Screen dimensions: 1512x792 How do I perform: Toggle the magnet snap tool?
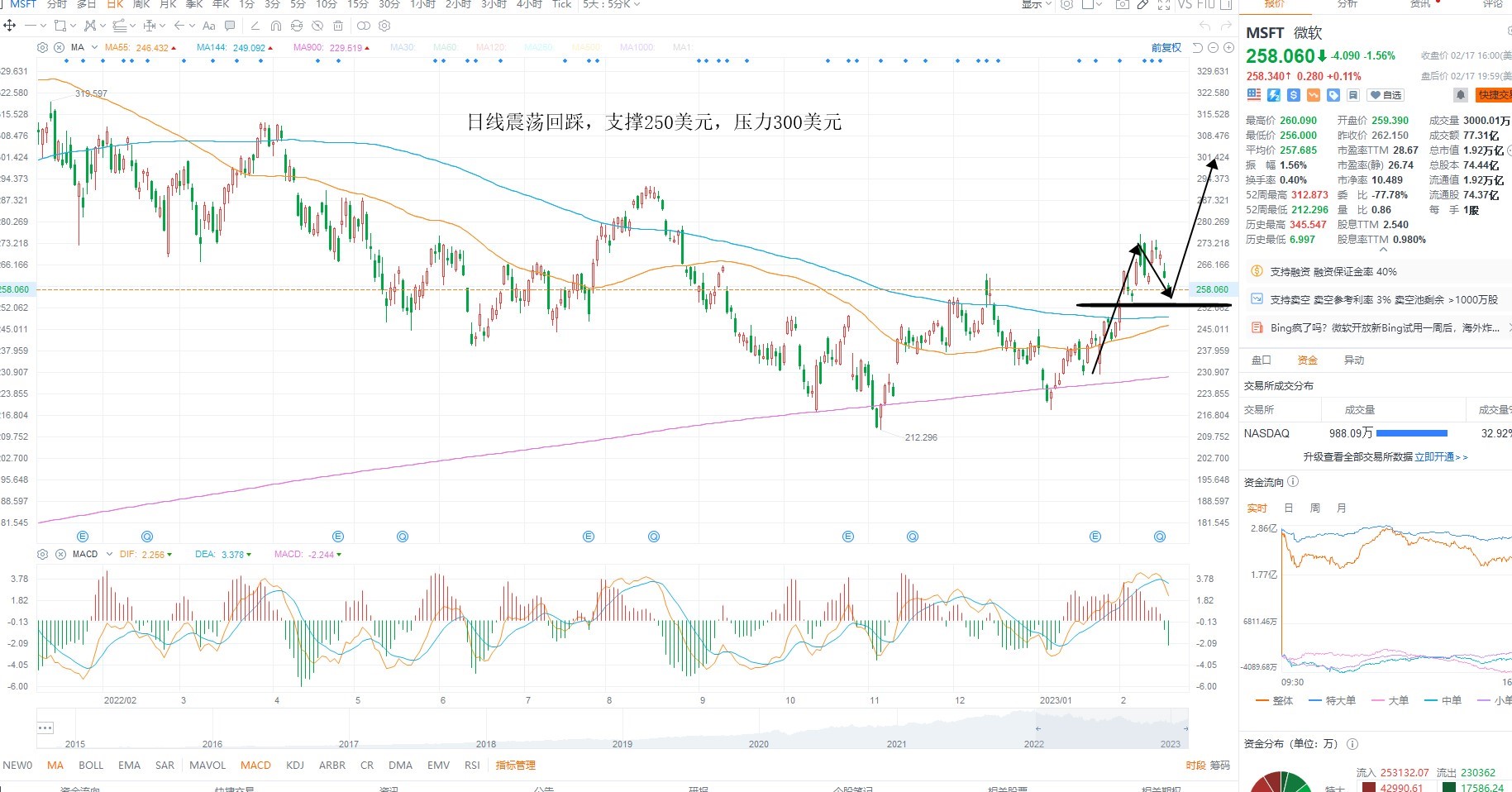click(276, 26)
